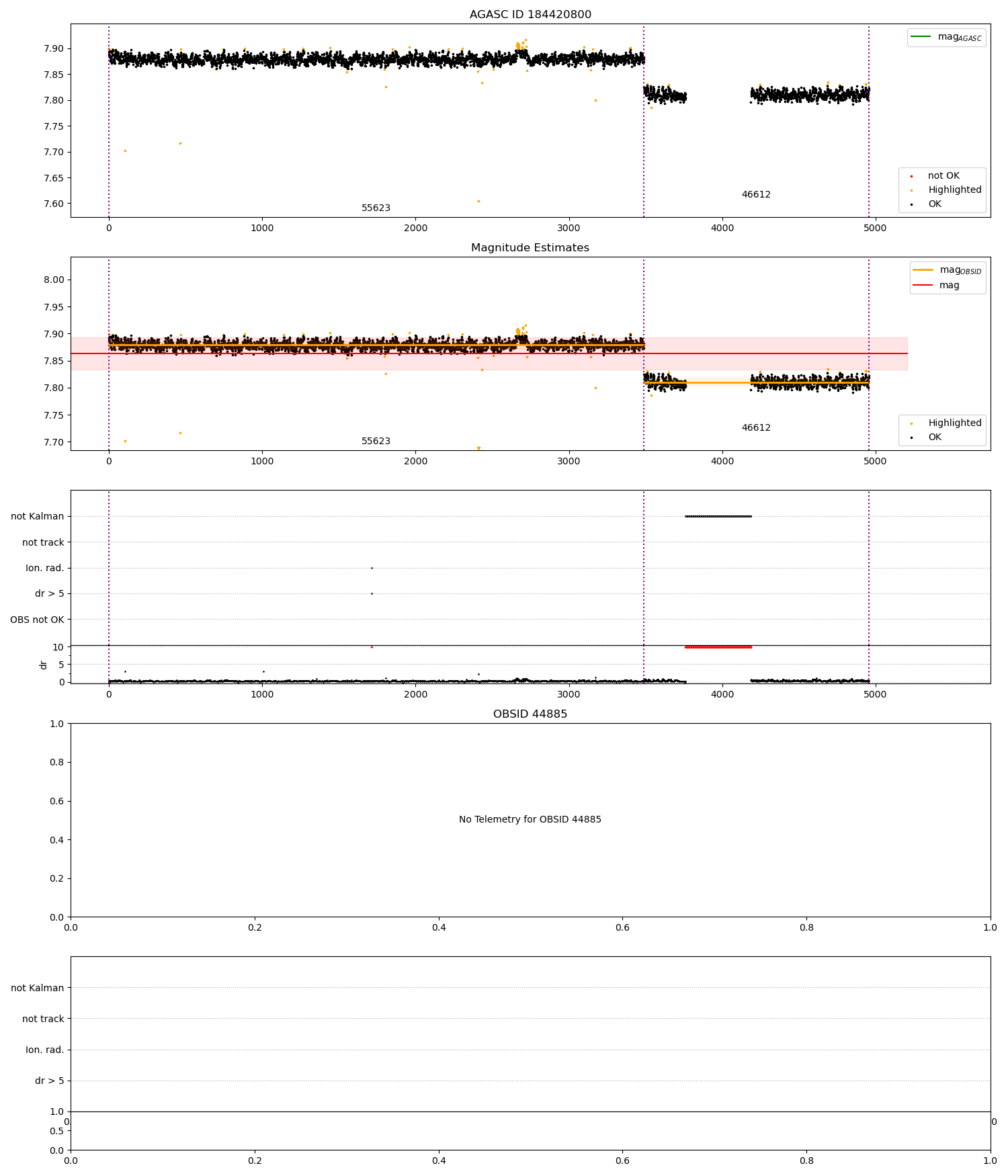This screenshot has height=1176, width=1008.
Task: Click 'Highlighted' legend entry in the top plot
Action: point(955,190)
